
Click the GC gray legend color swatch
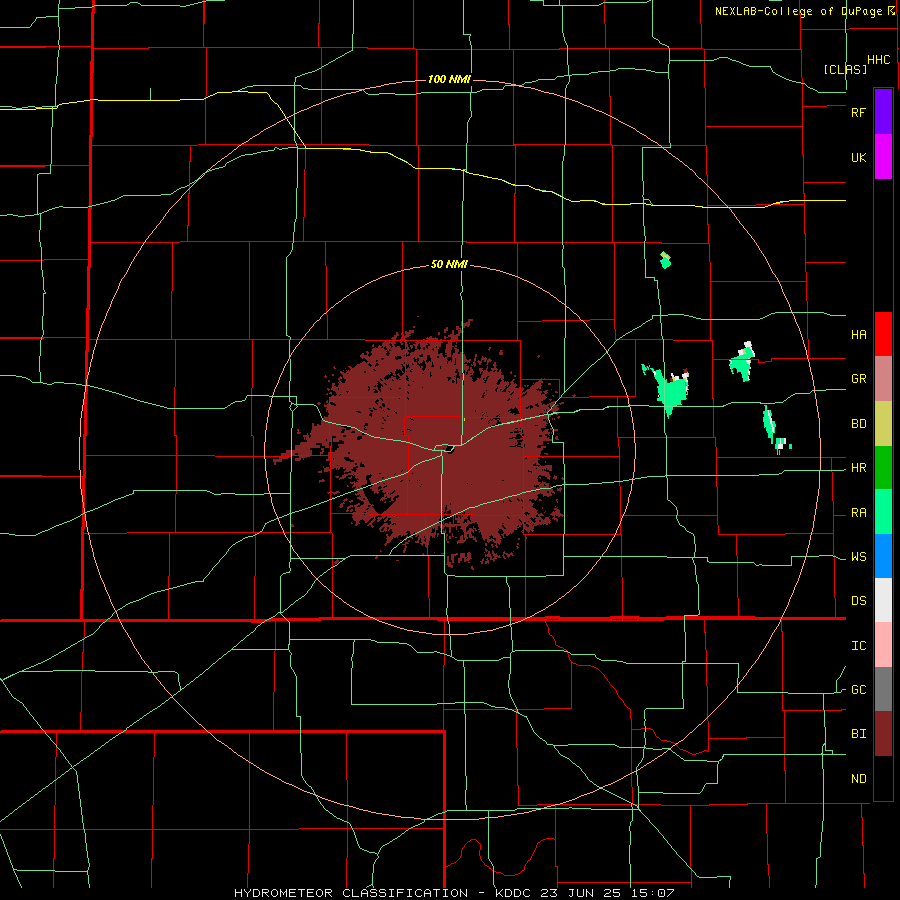click(x=883, y=689)
